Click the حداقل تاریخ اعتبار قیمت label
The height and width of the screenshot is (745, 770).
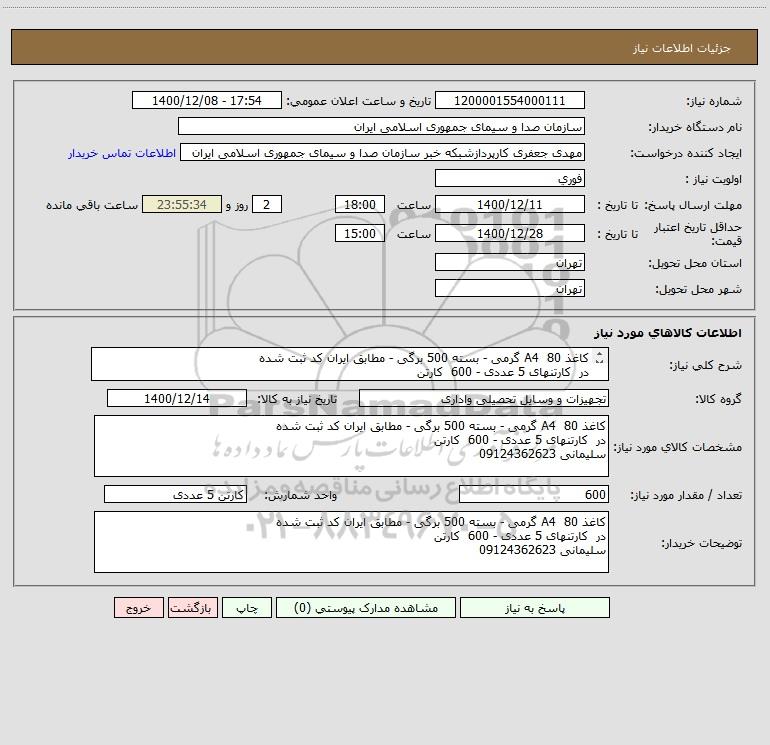point(697,234)
